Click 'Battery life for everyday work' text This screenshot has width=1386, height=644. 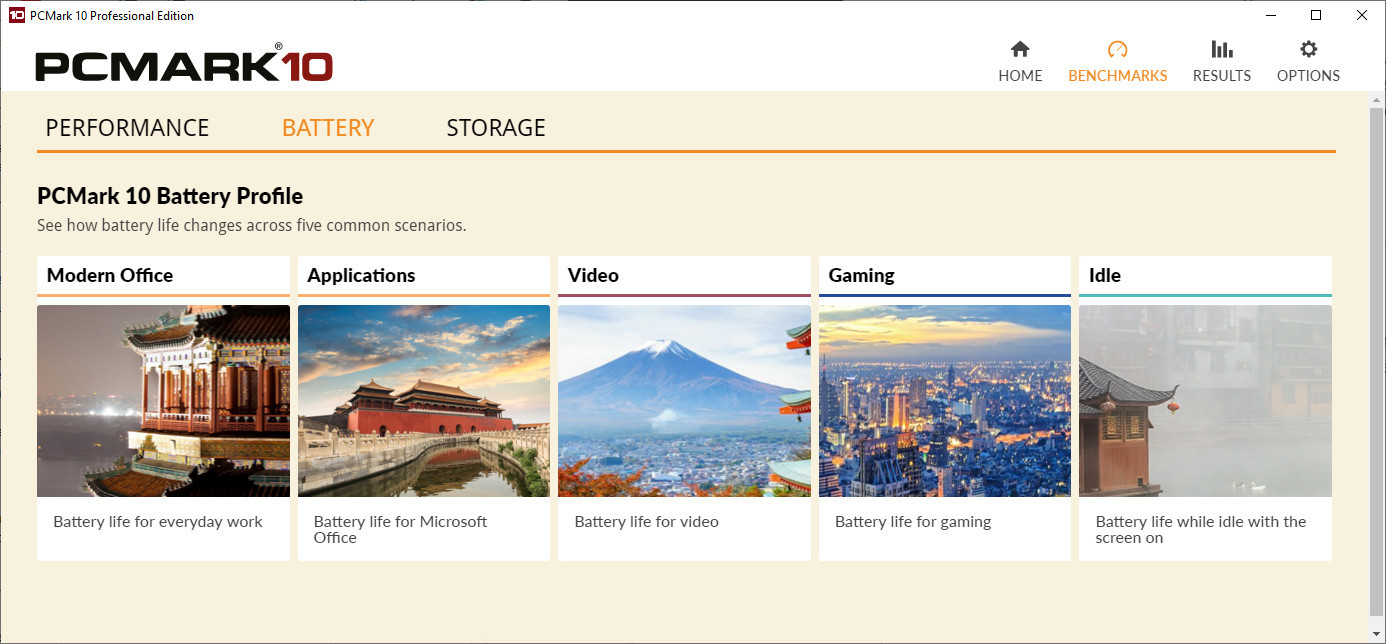[158, 522]
